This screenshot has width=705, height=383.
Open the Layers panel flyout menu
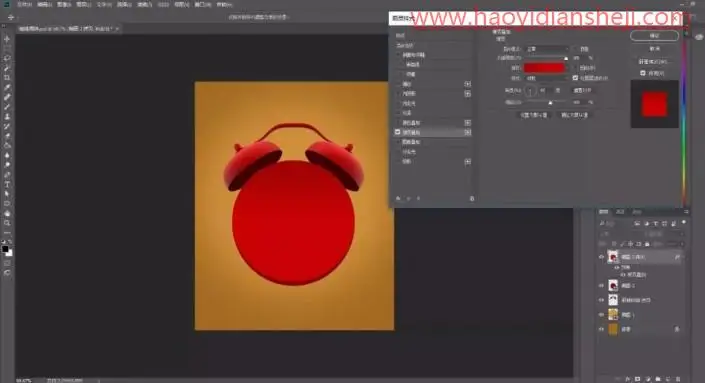tap(686, 212)
